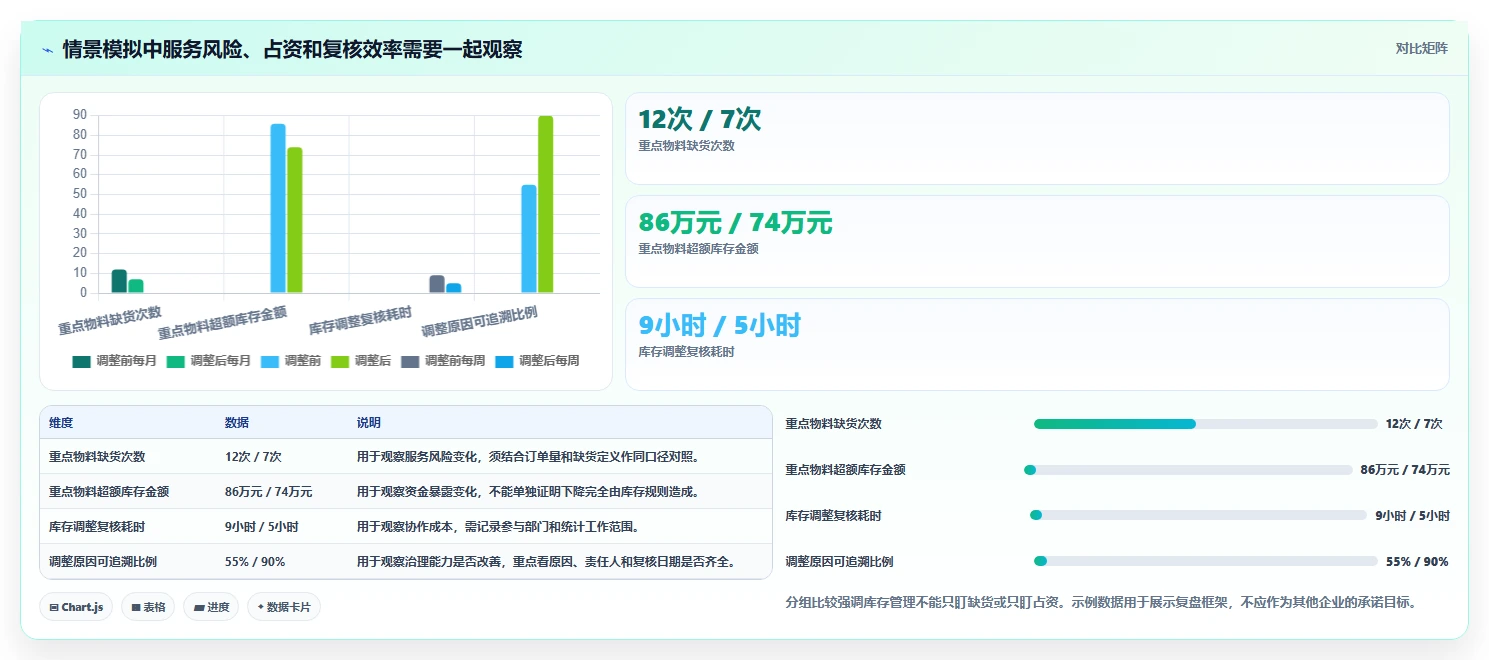Click the blue 55 bar under 可追溯比例
The width and height of the screenshot is (1489, 660).
coord(529,239)
